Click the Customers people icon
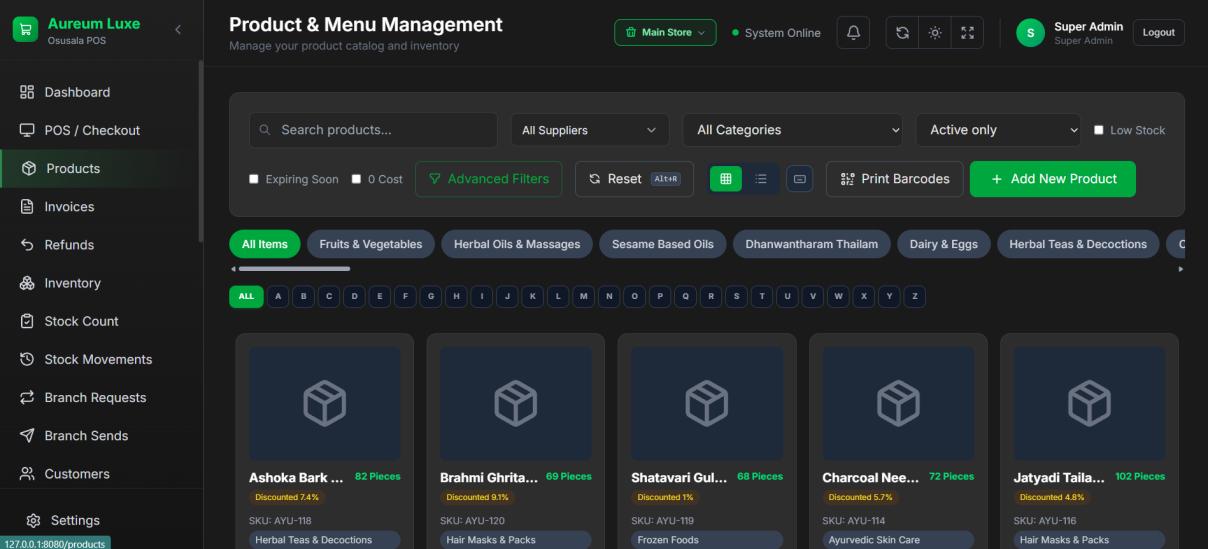The height and width of the screenshot is (549, 1208). point(27,473)
